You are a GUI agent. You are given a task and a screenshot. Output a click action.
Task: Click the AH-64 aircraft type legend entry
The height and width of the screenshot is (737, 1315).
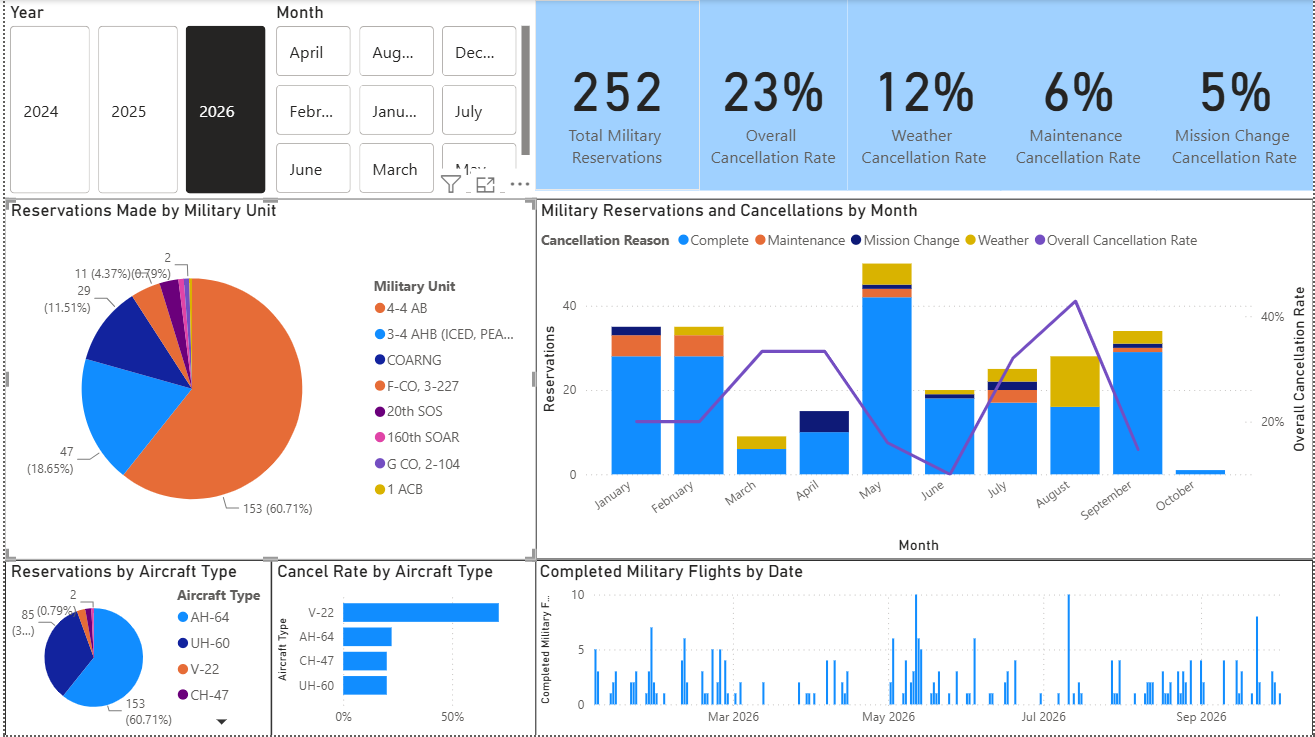[203, 618]
